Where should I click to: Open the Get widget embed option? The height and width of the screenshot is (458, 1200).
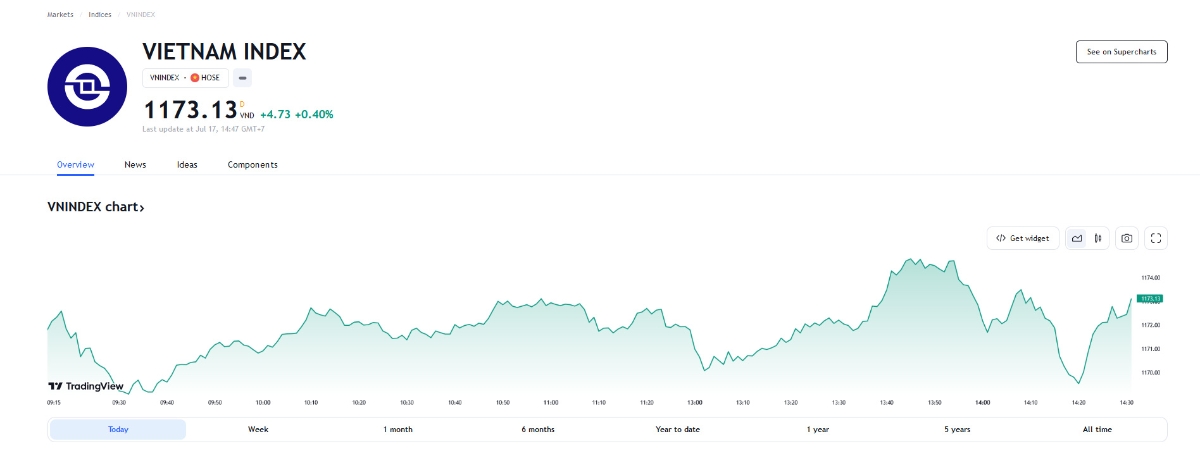[1023, 238]
